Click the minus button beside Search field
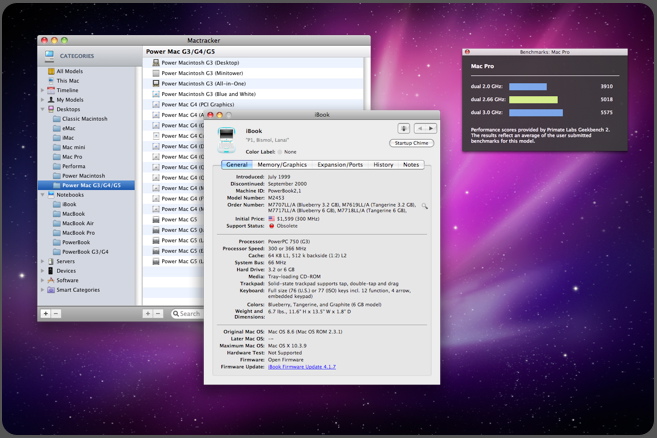The width and height of the screenshot is (657, 438). [x=158, y=314]
